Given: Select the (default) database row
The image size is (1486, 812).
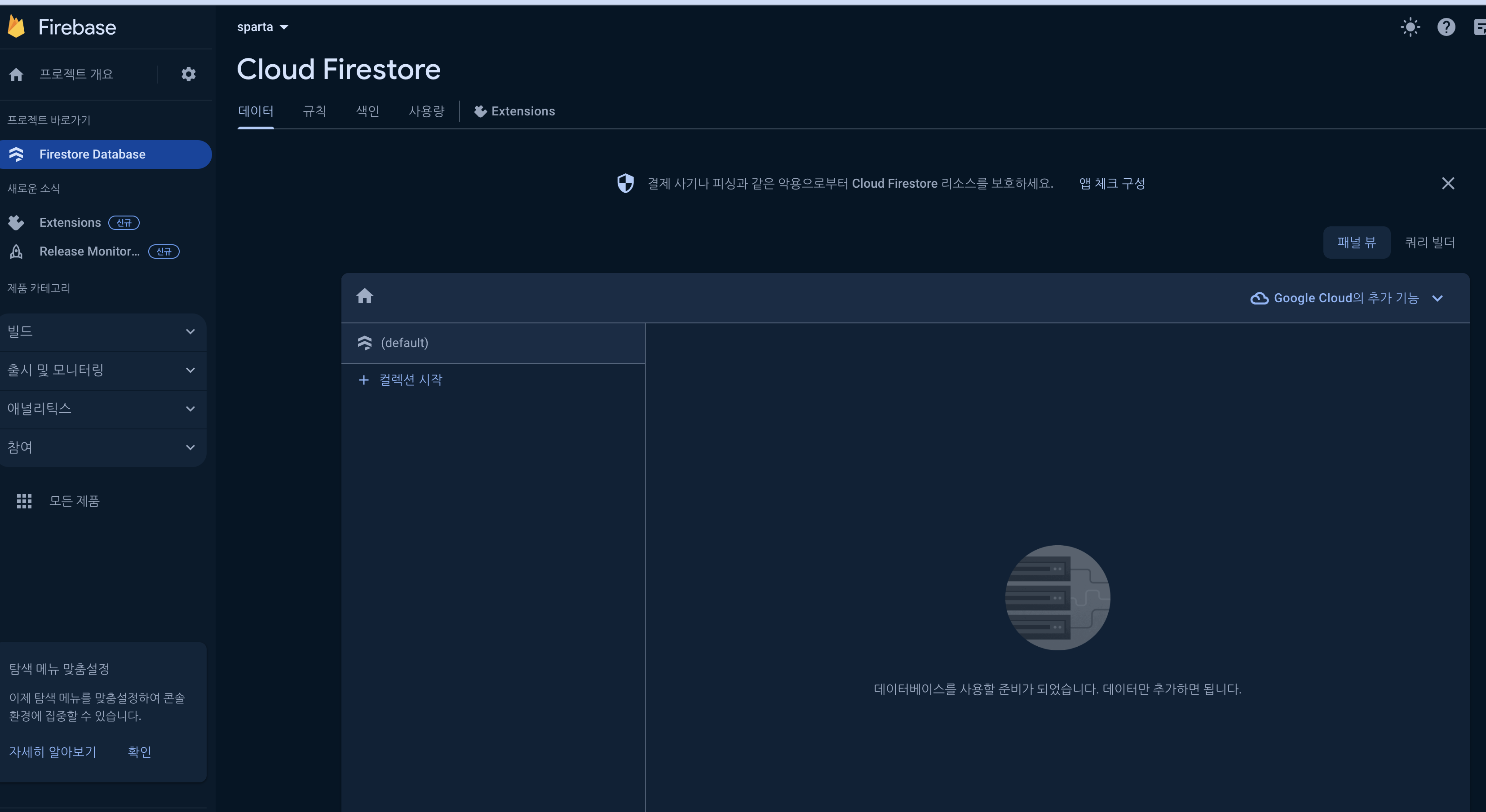Looking at the screenshot, I should 493,343.
